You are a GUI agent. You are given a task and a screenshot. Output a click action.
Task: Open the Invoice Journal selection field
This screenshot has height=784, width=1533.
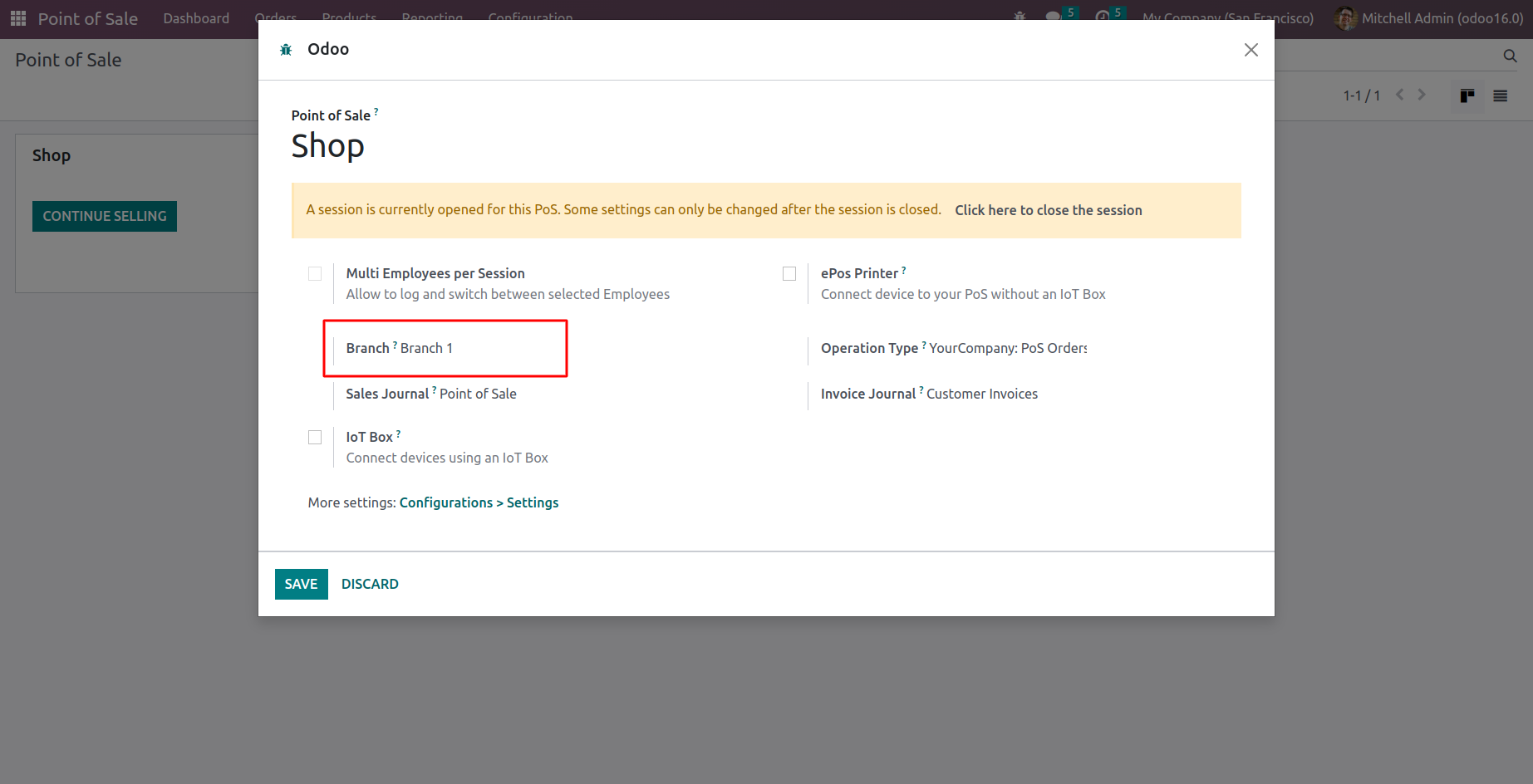pyautogui.click(x=981, y=394)
